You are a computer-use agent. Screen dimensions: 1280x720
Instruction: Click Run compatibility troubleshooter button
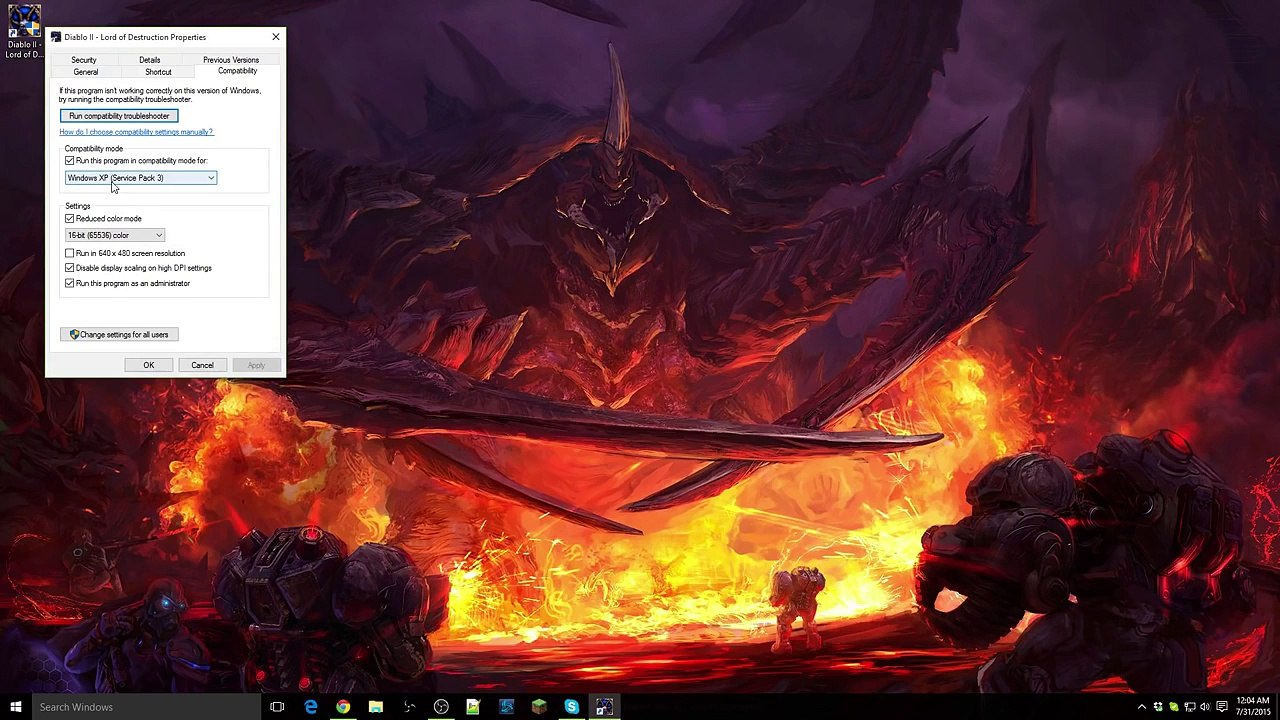tap(119, 116)
